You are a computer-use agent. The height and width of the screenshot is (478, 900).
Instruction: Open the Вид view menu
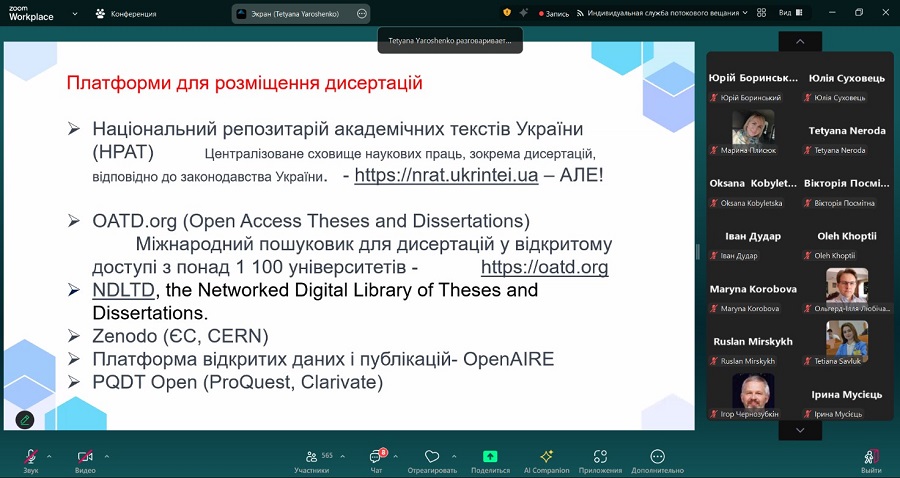point(790,13)
